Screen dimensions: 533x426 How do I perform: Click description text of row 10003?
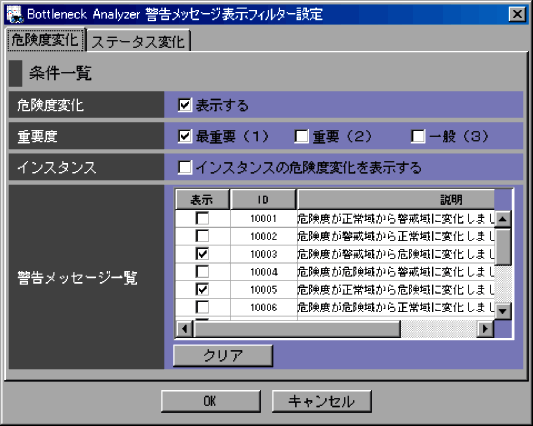tap(396, 254)
